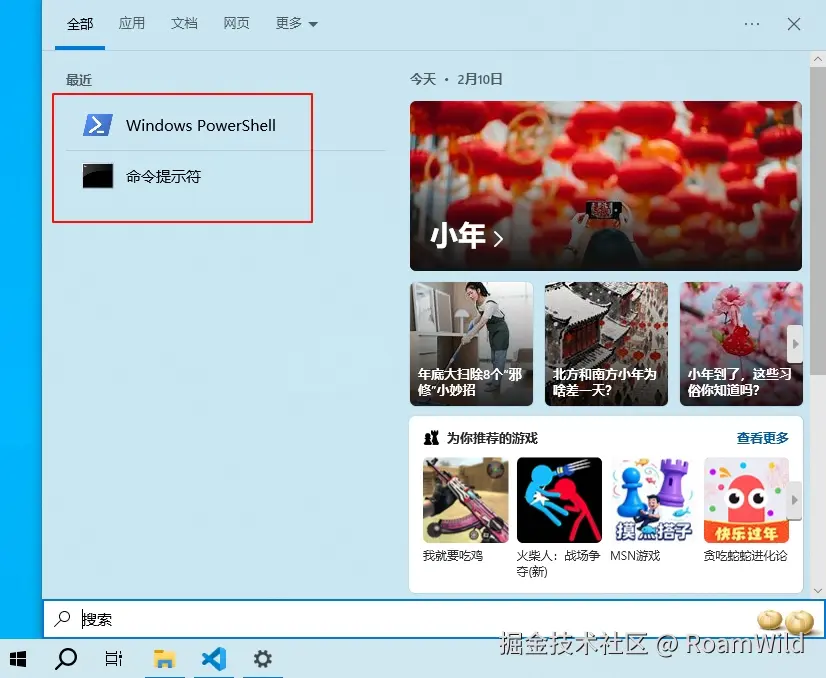Viewport: 826px width, 678px height.
Task: Open the 小年 featured banner
Action: [x=606, y=186]
